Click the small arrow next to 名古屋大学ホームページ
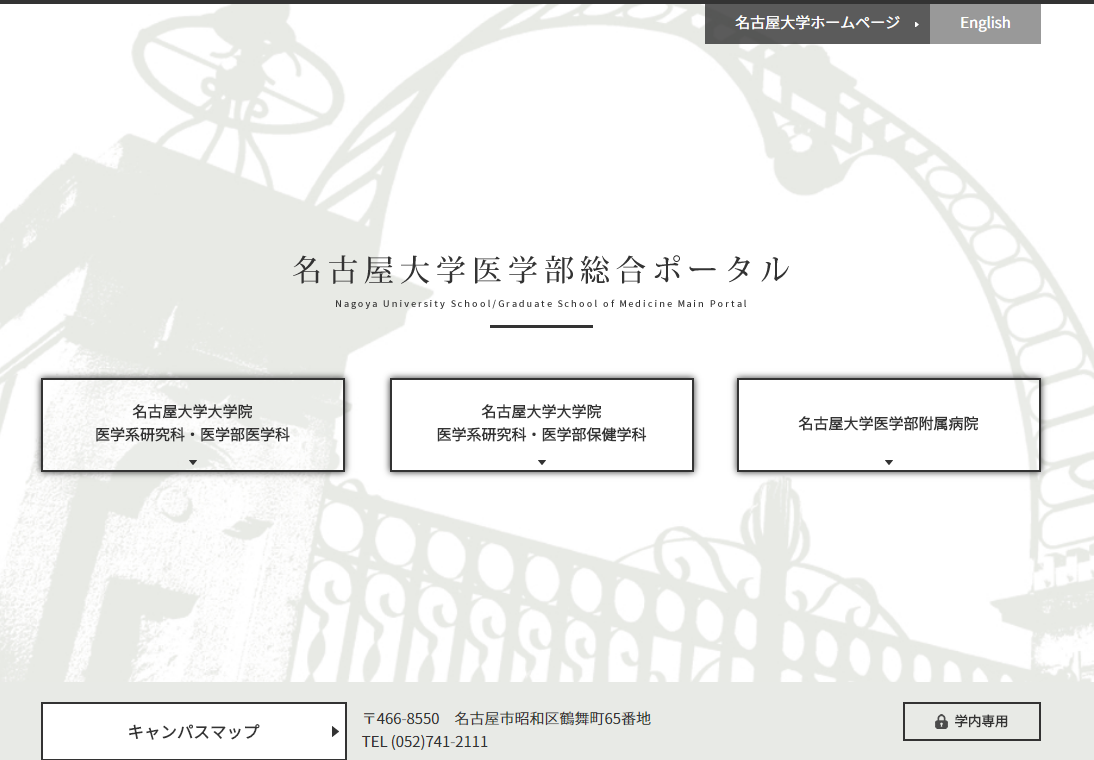 point(917,24)
